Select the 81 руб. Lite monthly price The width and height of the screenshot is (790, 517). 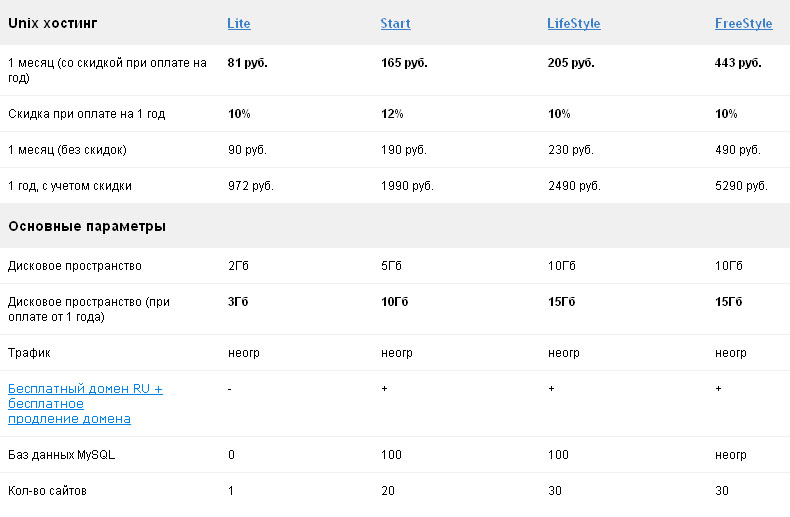coord(247,63)
